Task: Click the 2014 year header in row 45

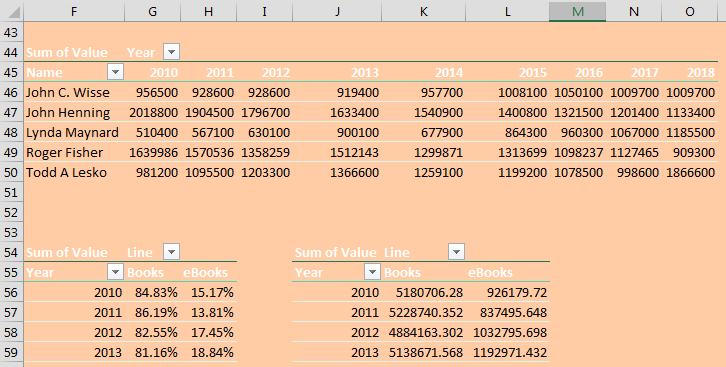Action: coord(423,72)
